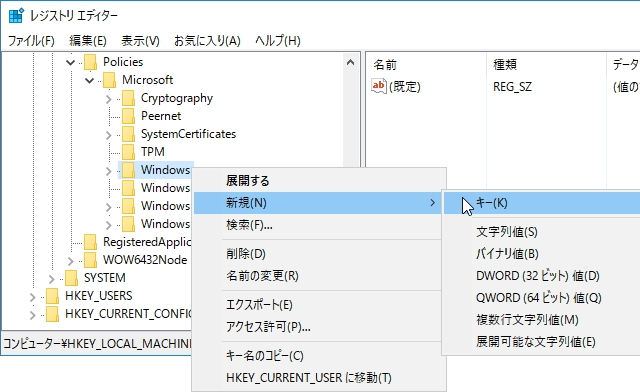Choose エクスポート(E) from context menu
This screenshot has height=392, width=640.
(319, 305)
